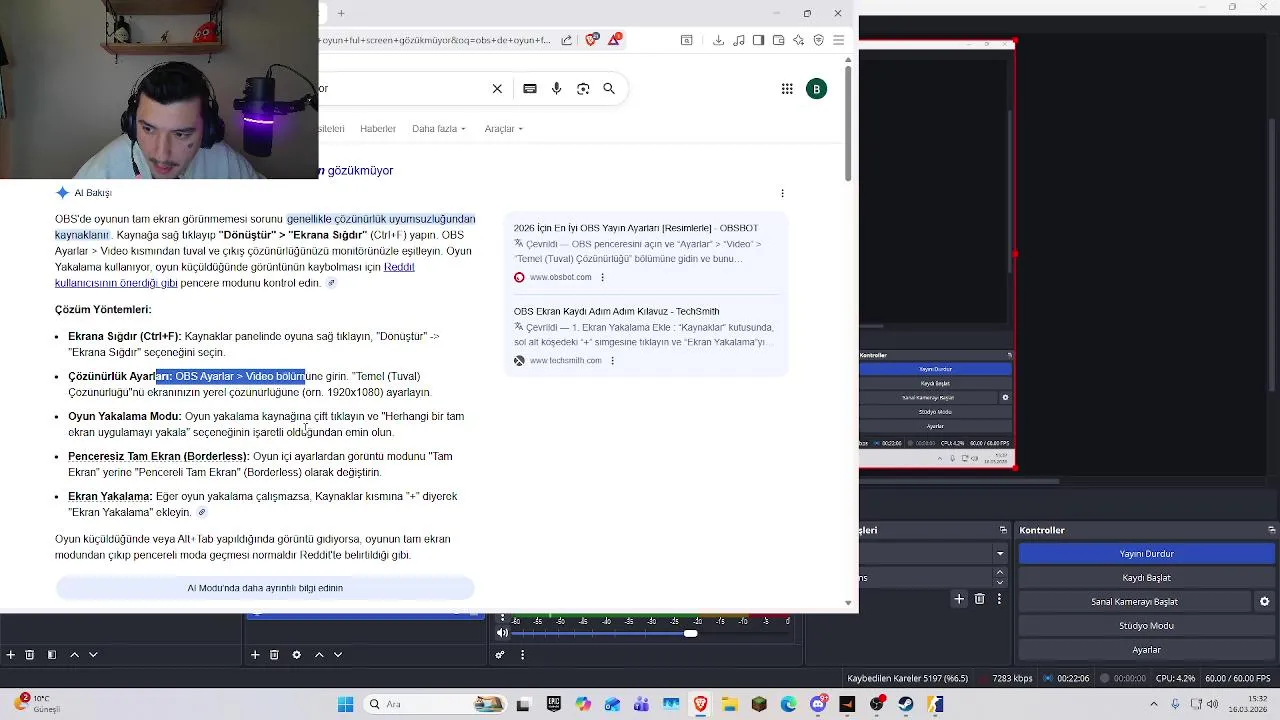Open Google Lens image search icon
The width and height of the screenshot is (1280, 720).
coord(583,88)
